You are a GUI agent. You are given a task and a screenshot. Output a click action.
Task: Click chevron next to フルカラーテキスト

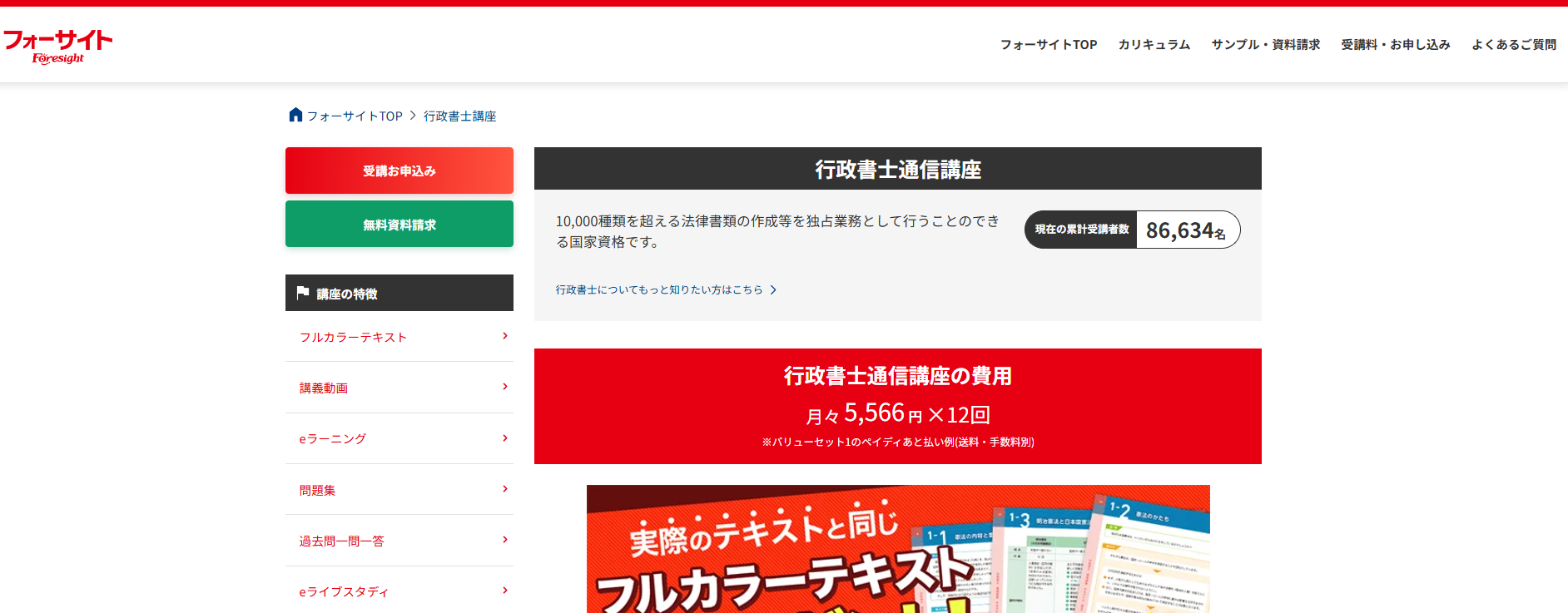[x=505, y=336]
